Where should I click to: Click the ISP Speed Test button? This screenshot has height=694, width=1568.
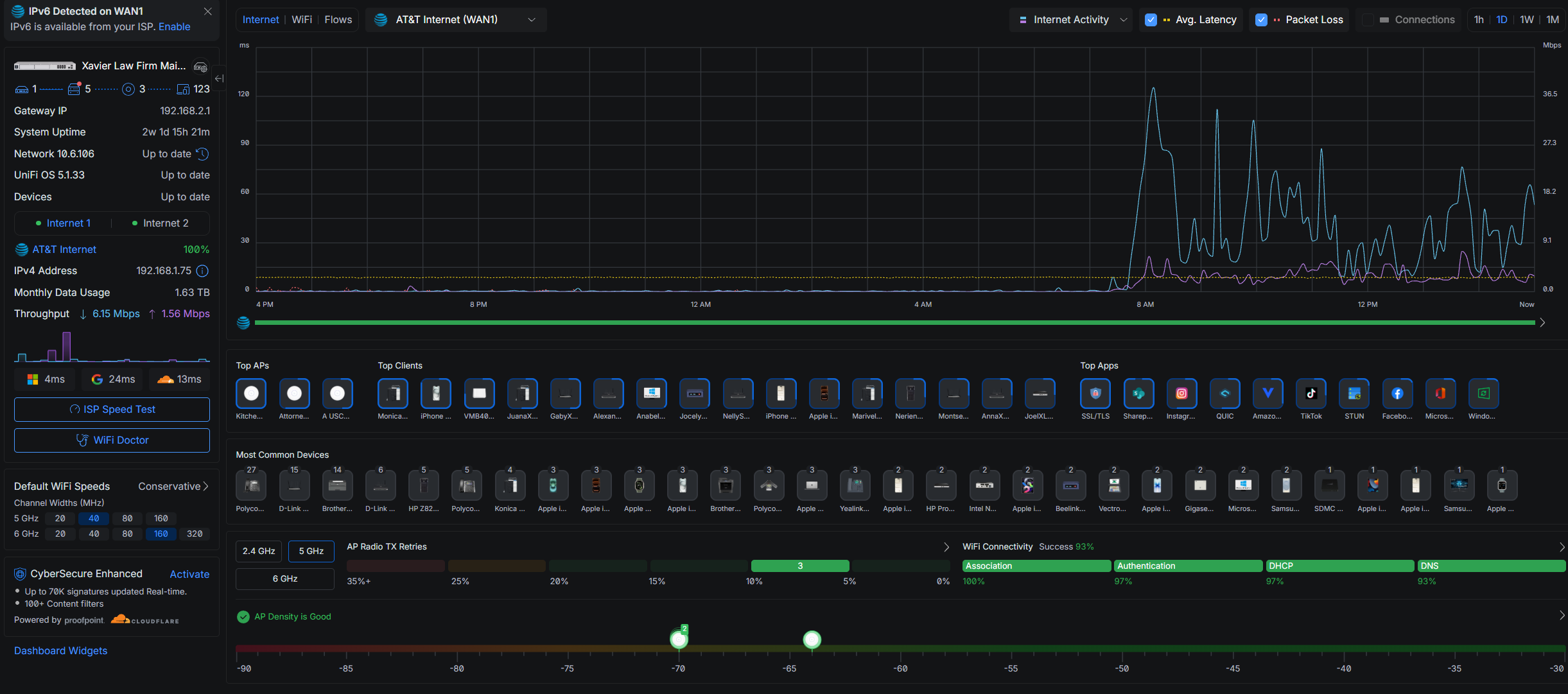pyautogui.click(x=112, y=410)
